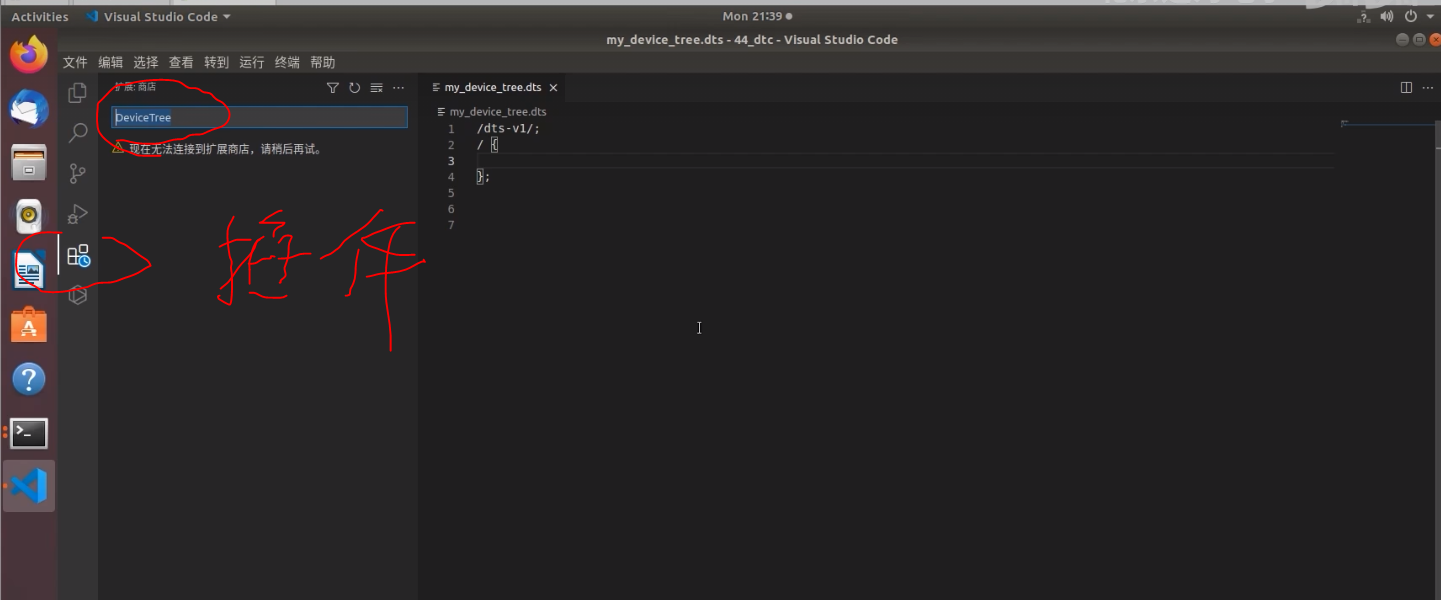Open the Search view in activity bar
This screenshot has width=1441, height=600.
(x=77, y=133)
